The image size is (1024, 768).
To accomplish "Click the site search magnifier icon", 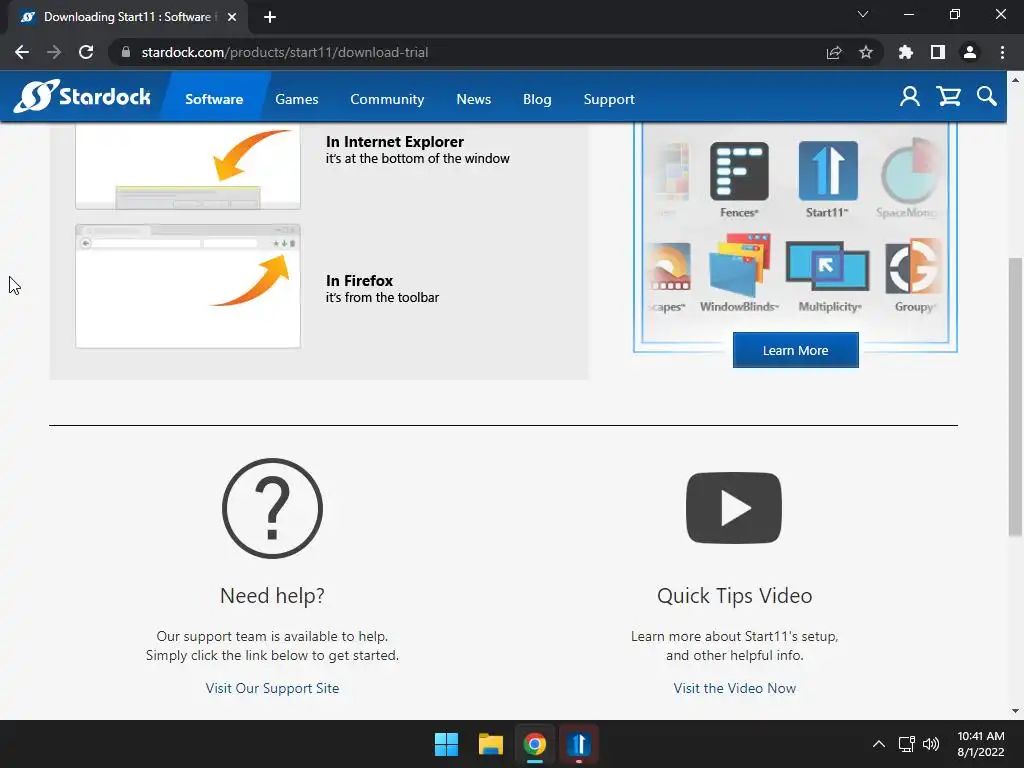I will (987, 97).
